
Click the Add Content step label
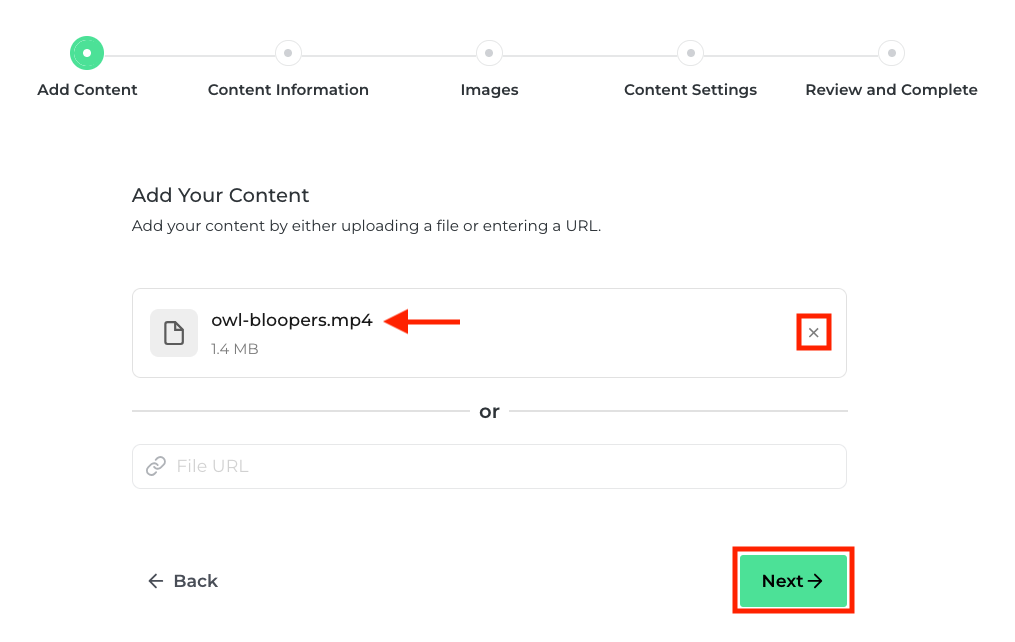[x=87, y=90]
